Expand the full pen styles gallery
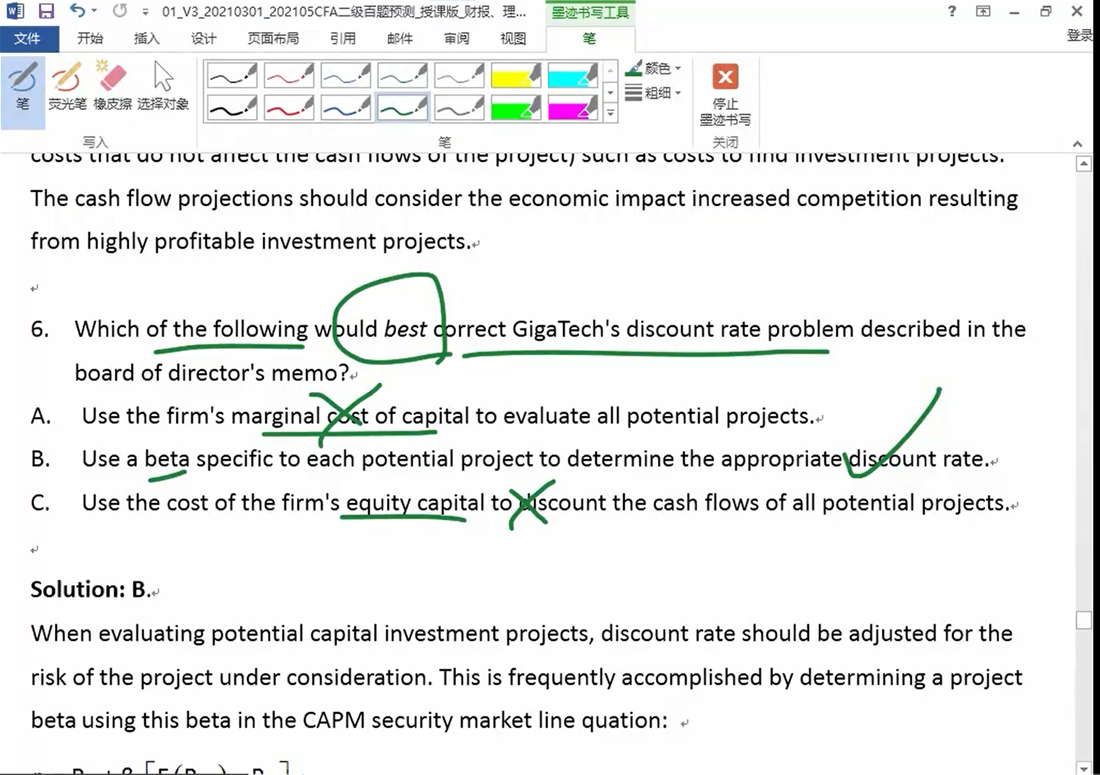 [x=610, y=112]
